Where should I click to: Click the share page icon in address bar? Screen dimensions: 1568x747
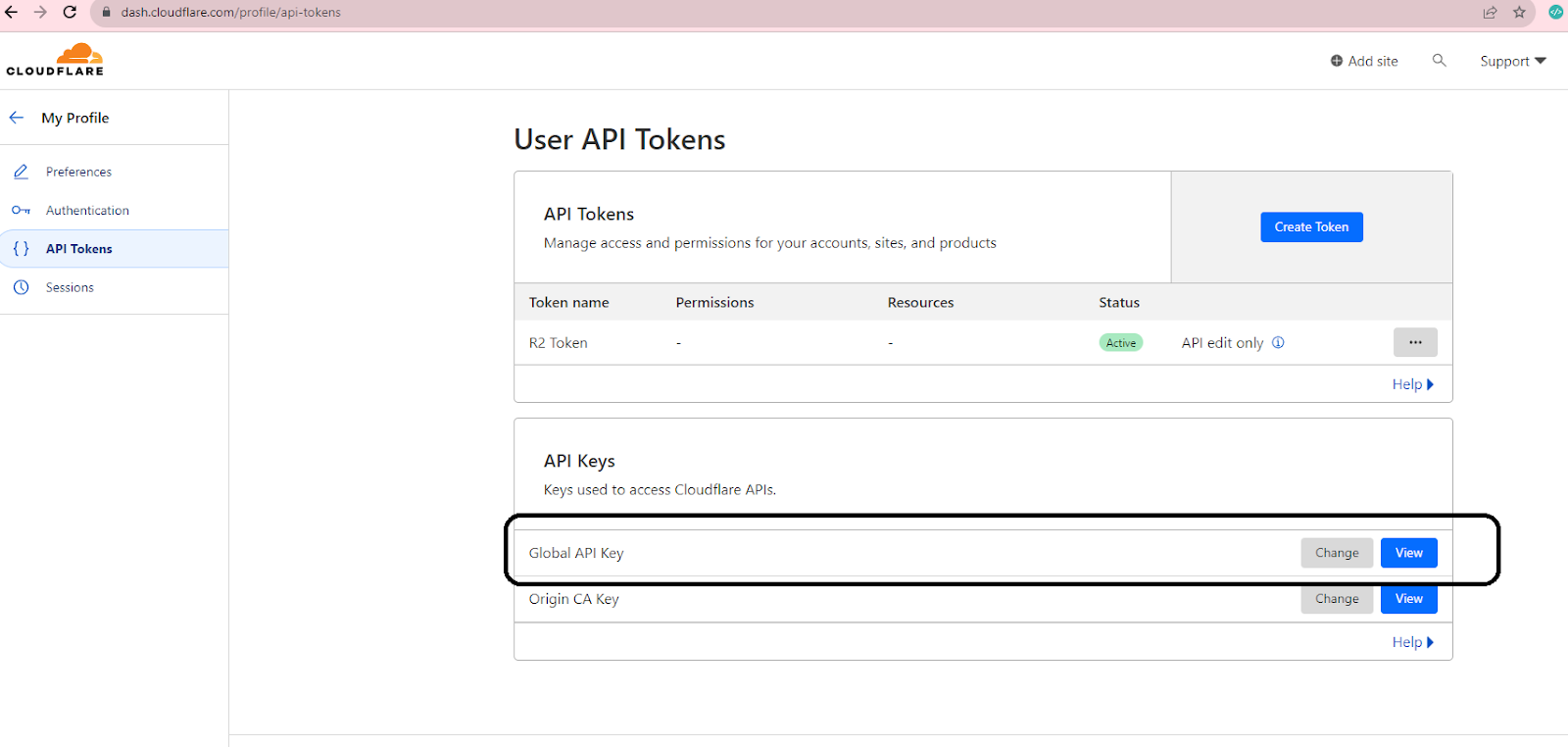(1490, 12)
